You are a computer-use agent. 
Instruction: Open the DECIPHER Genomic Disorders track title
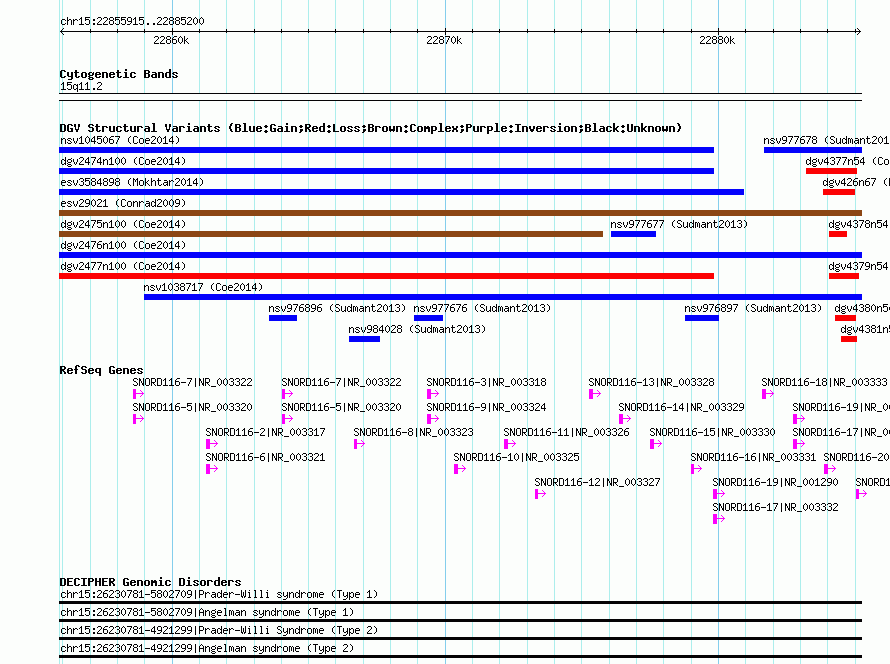150,582
